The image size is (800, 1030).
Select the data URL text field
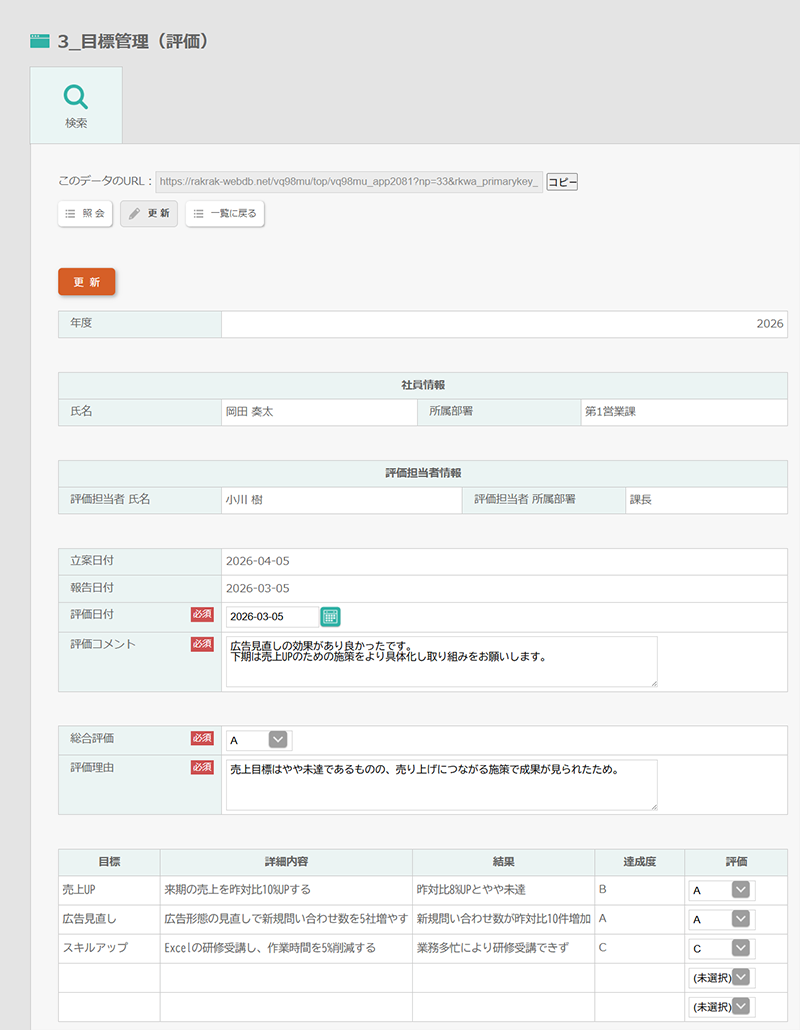click(348, 182)
